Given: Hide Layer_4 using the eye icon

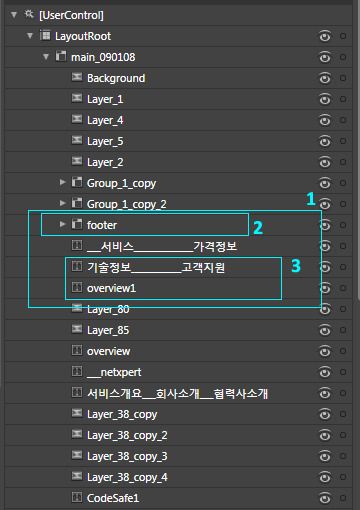Looking at the screenshot, I should (x=325, y=120).
